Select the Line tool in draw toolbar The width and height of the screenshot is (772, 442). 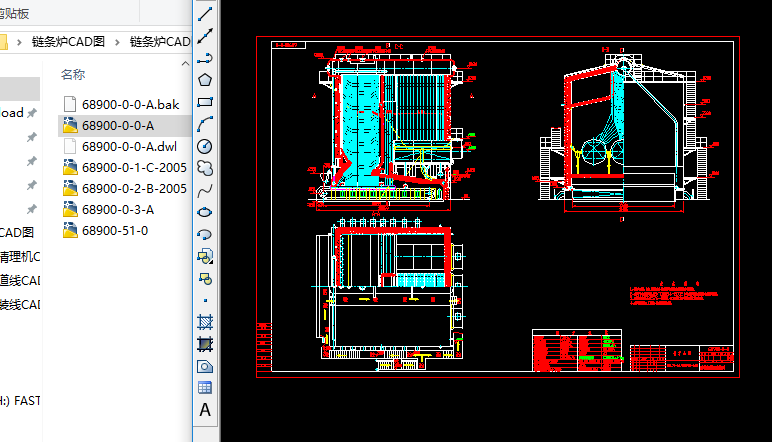(x=205, y=14)
